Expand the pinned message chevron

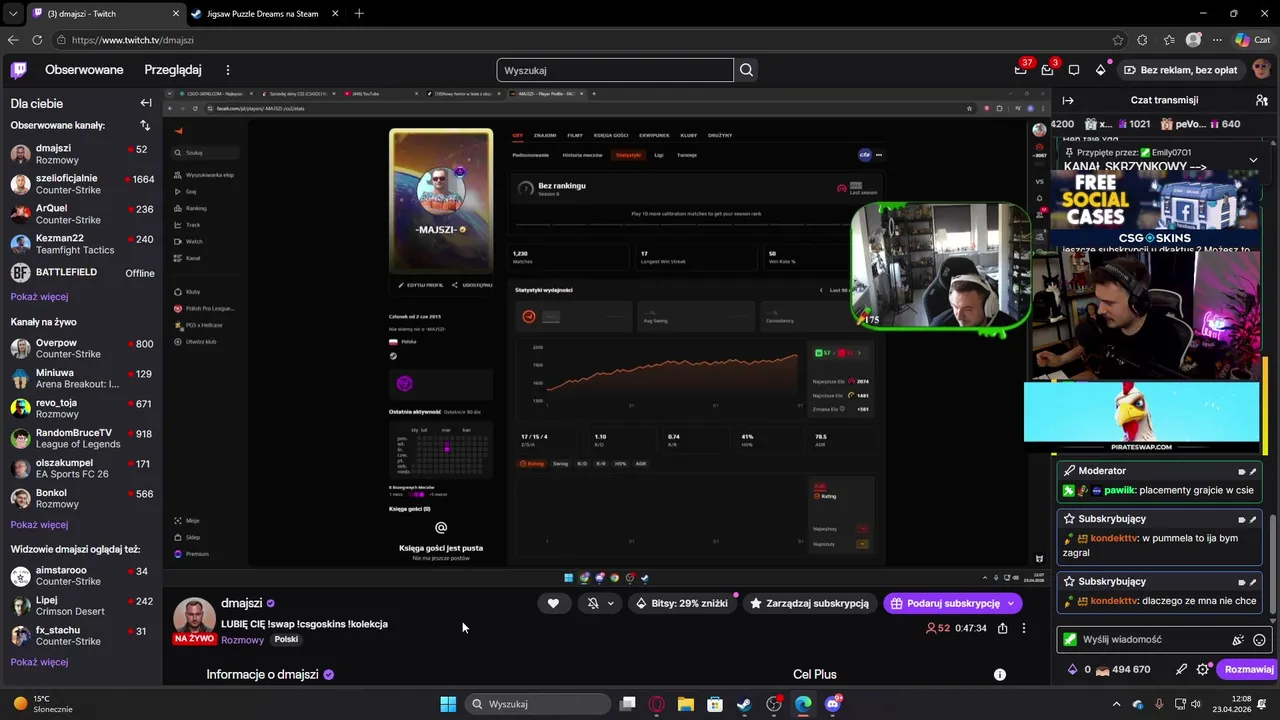point(1253,160)
